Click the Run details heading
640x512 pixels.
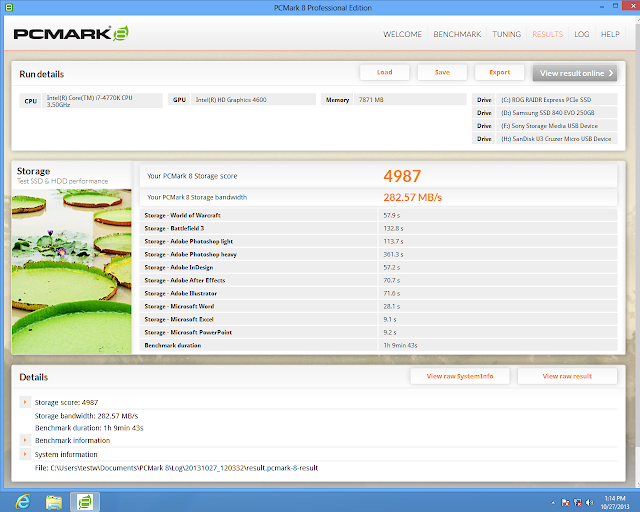(42, 74)
